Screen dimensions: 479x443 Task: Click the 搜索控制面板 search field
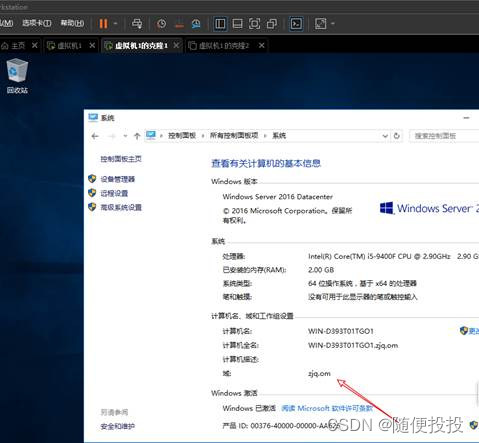[x=444, y=136]
